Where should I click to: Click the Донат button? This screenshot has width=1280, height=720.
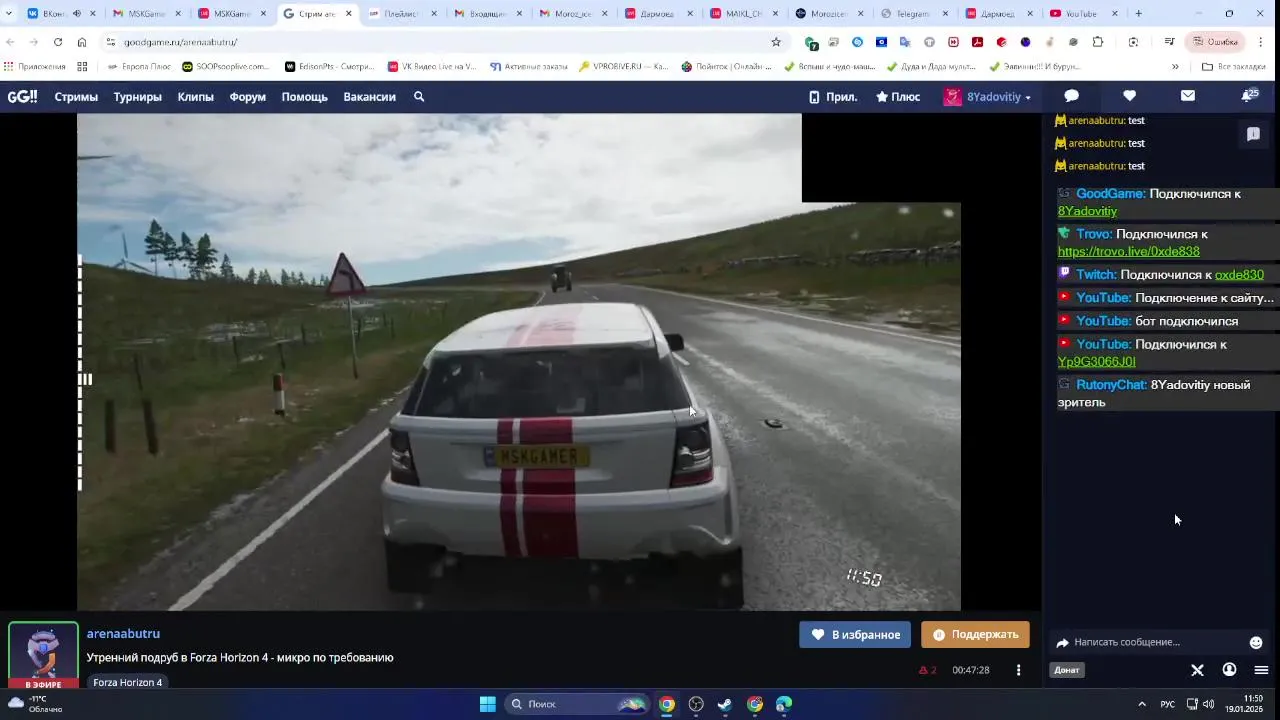pyautogui.click(x=1067, y=670)
